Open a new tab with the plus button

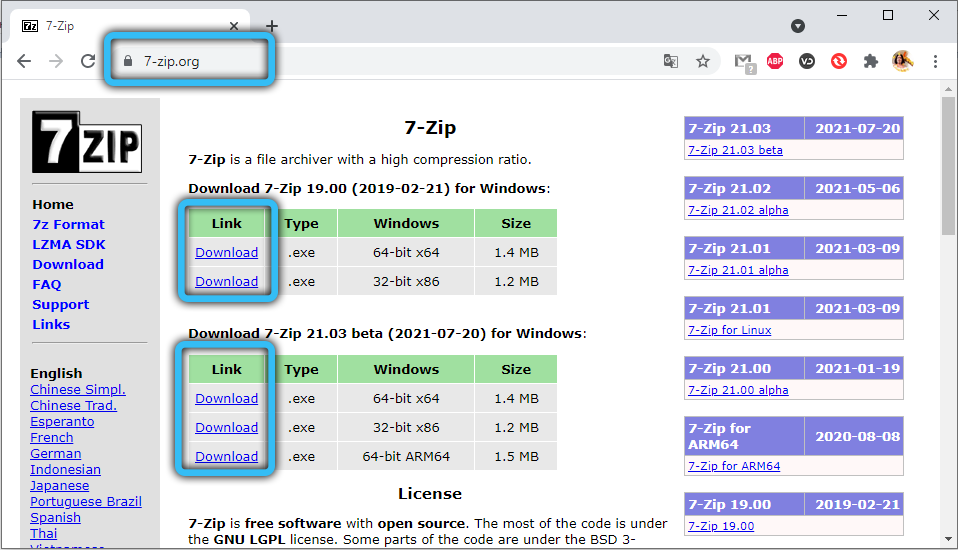click(x=272, y=26)
